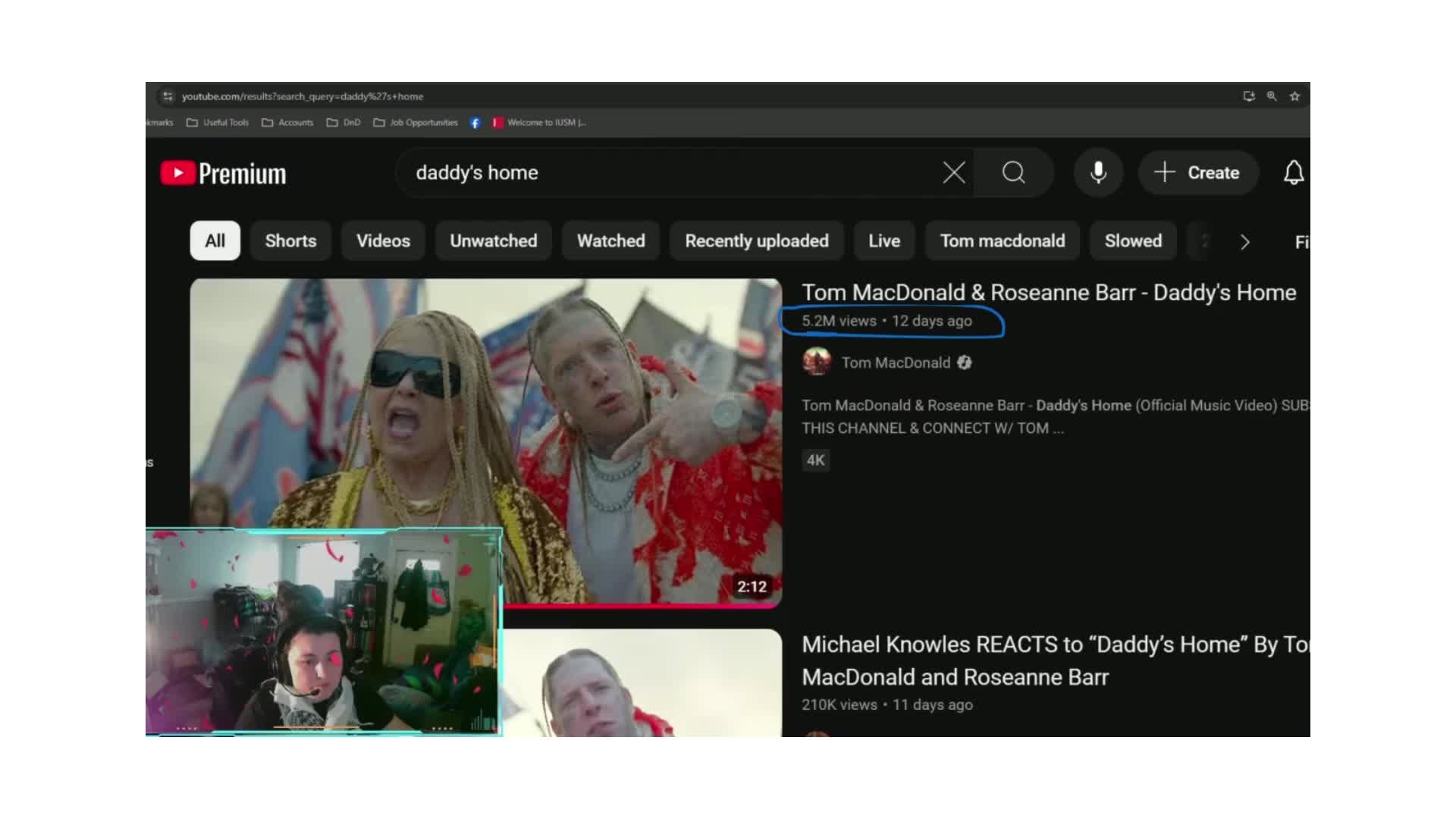
Task: Open the Tom MacDonald channel link
Action: [x=895, y=363]
